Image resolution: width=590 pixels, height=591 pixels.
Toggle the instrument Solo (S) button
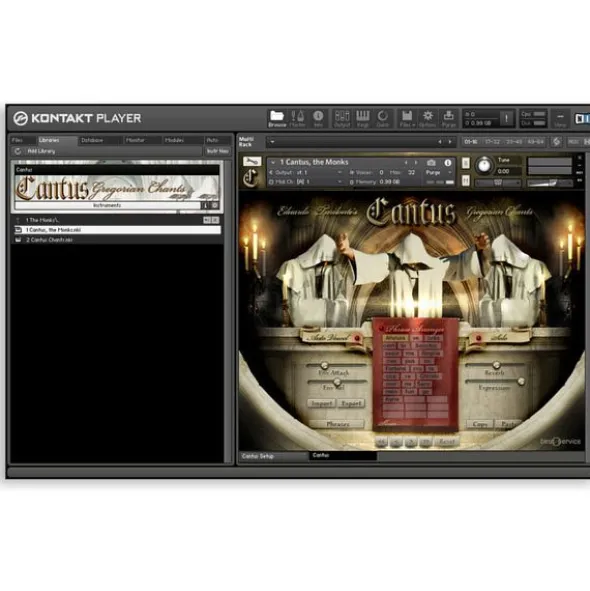point(466,163)
